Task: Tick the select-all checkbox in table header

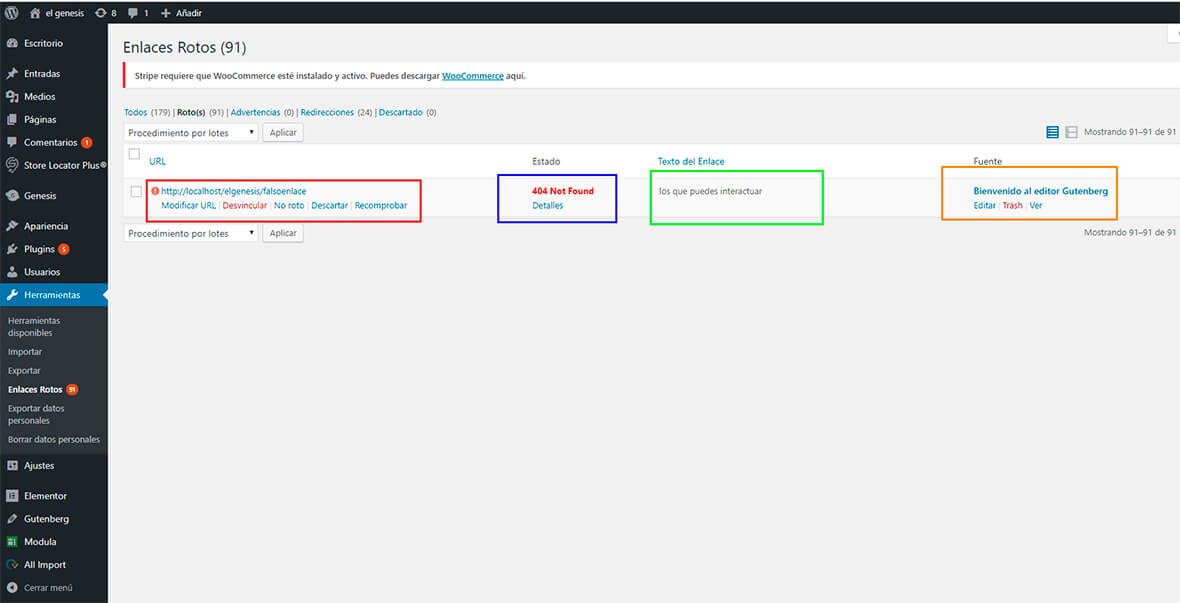Action: coord(134,154)
